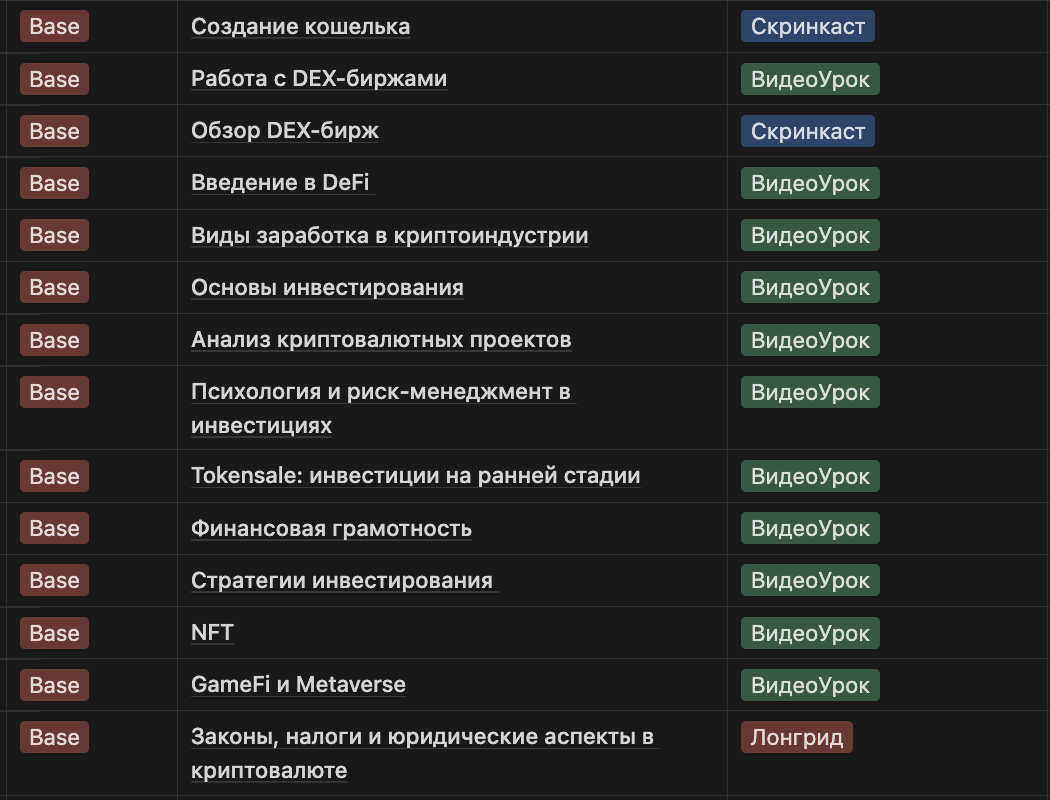Image resolution: width=1050 pixels, height=800 pixels.
Task: Open the "Создание кошелька" page link
Action: (x=300, y=27)
